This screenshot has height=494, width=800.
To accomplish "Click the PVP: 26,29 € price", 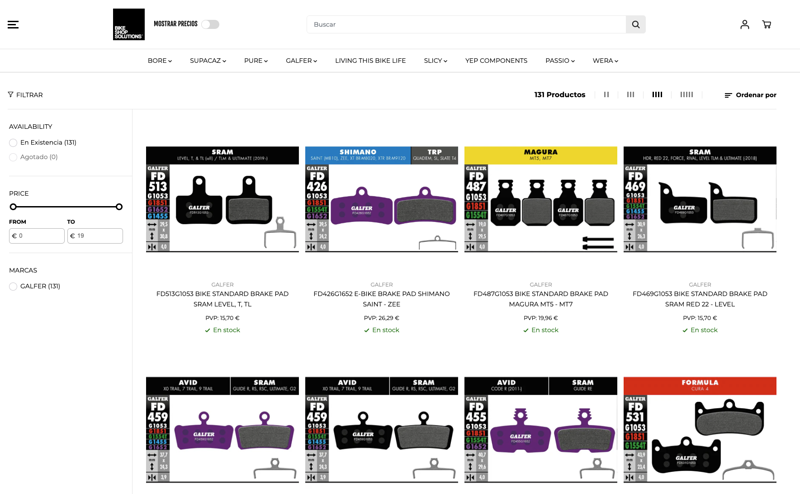I will pyautogui.click(x=382, y=318).
